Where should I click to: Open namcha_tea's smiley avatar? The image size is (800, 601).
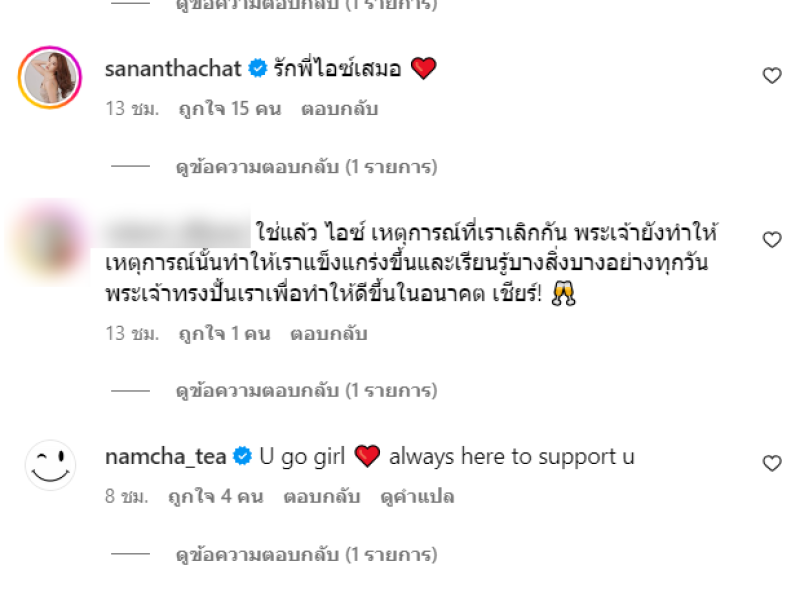coord(50,465)
